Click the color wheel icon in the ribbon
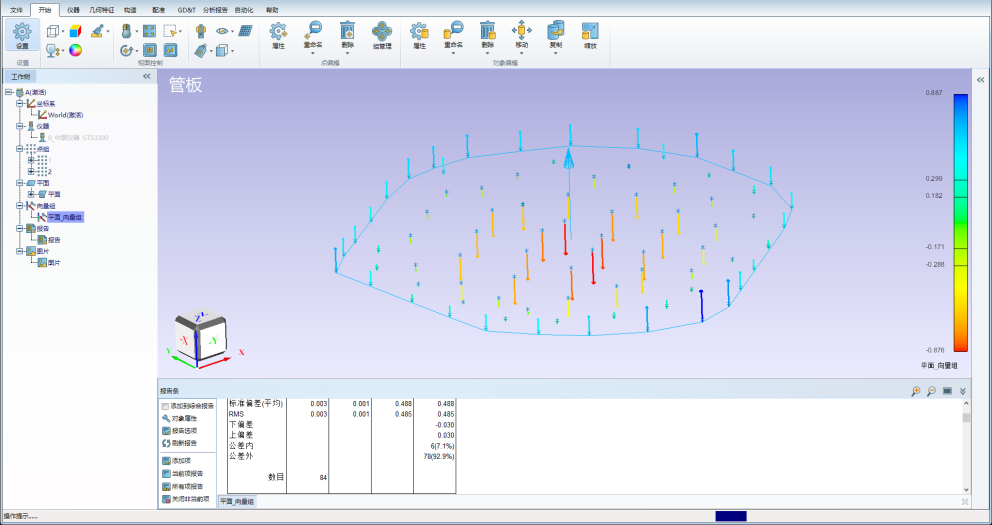992x525 pixels. click(75, 50)
